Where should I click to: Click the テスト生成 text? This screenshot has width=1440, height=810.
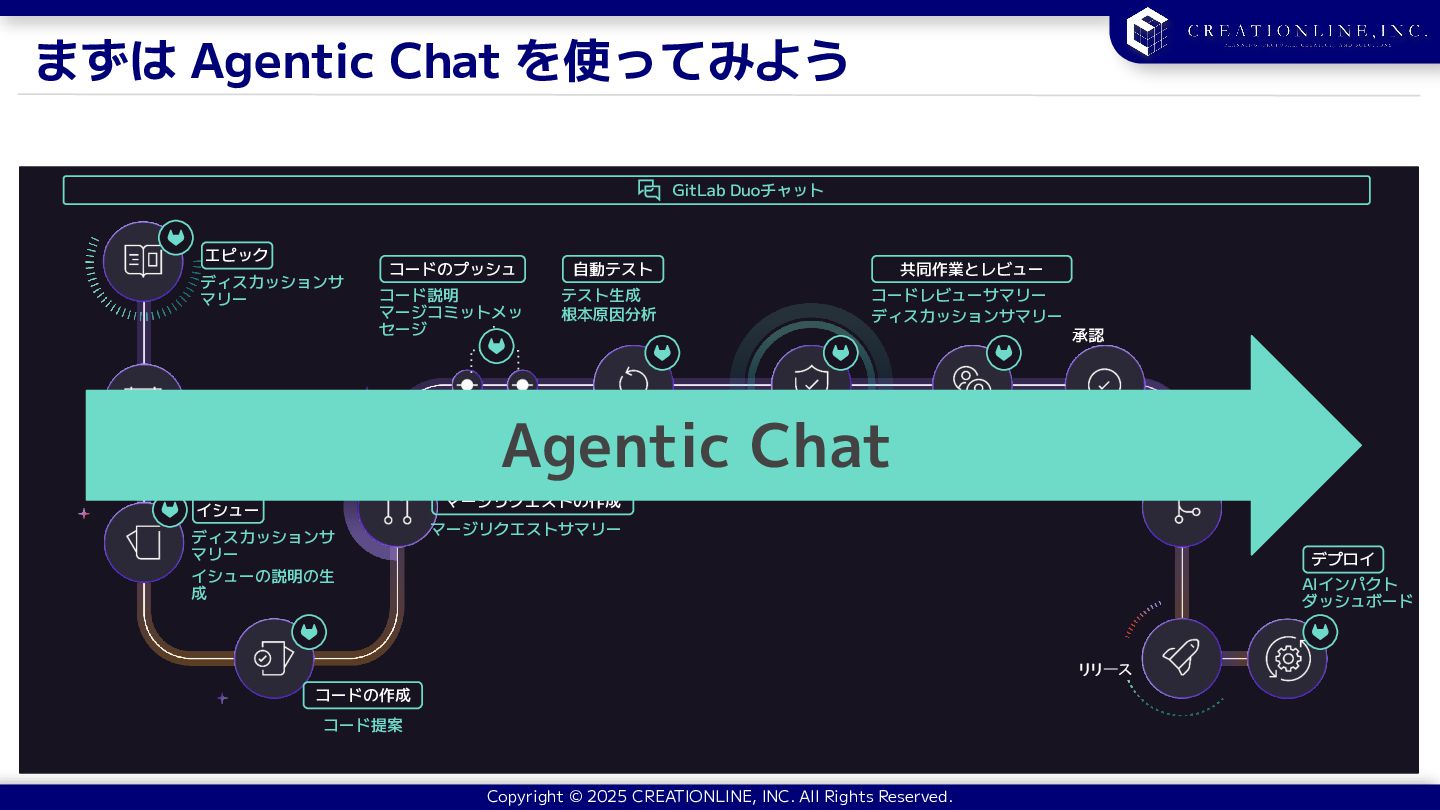(x=601, y=296)
